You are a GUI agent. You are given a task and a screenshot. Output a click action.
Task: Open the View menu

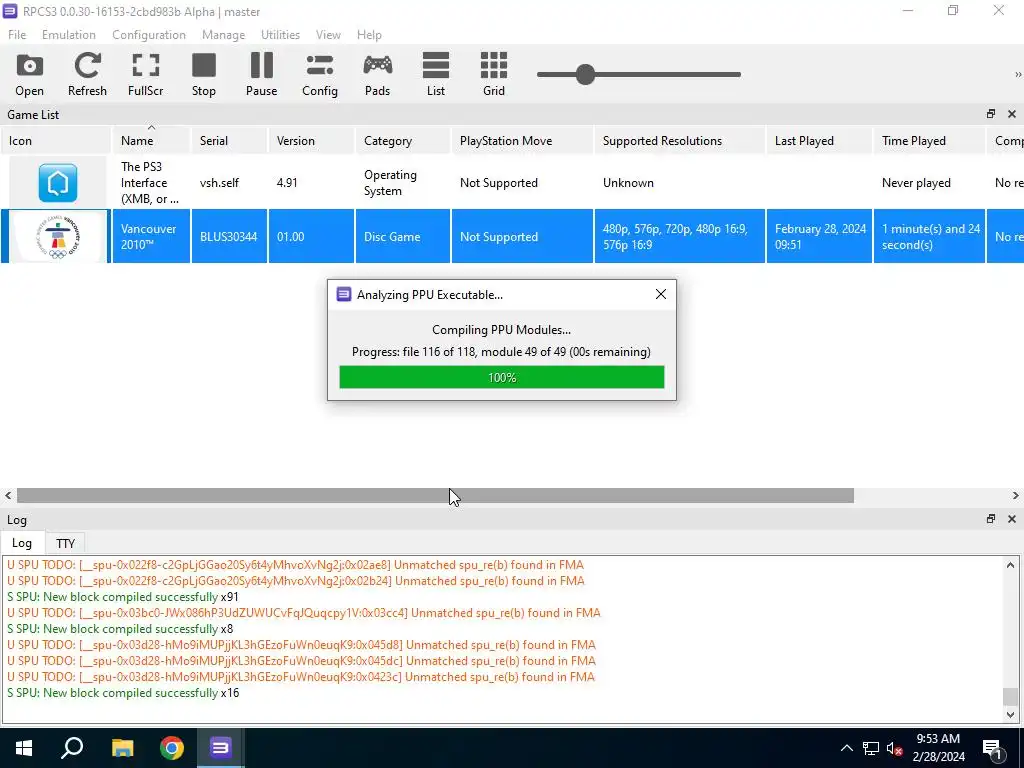[x=328, y=35]
